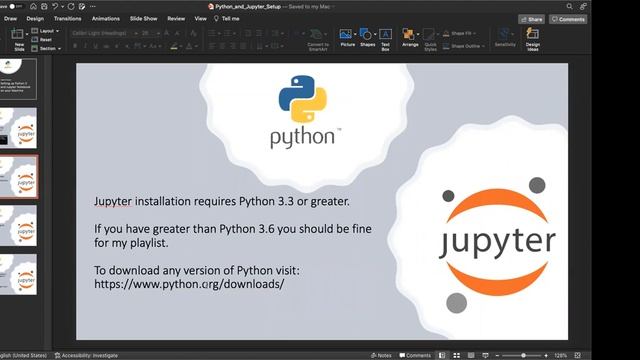Click the Save icon in title bar
The height and width of the screenshot is (360, 640).
pos(44,7)
